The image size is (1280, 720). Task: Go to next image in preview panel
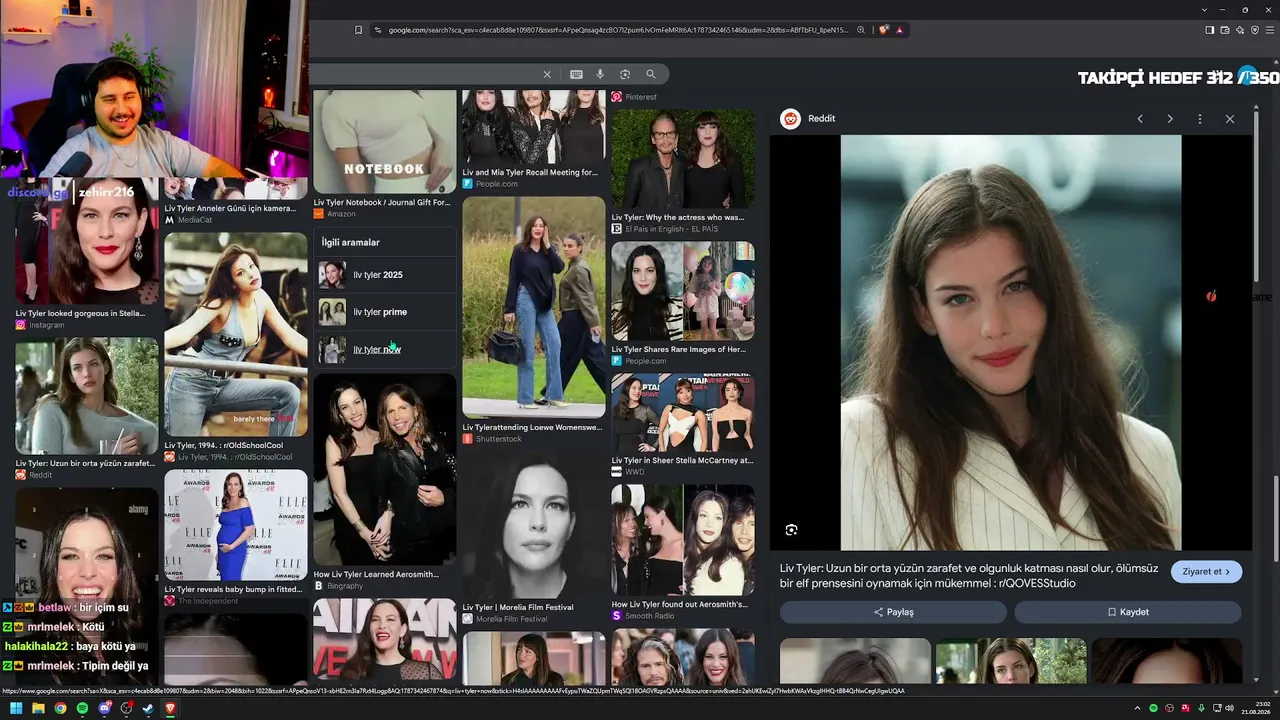coord(1170,119)
